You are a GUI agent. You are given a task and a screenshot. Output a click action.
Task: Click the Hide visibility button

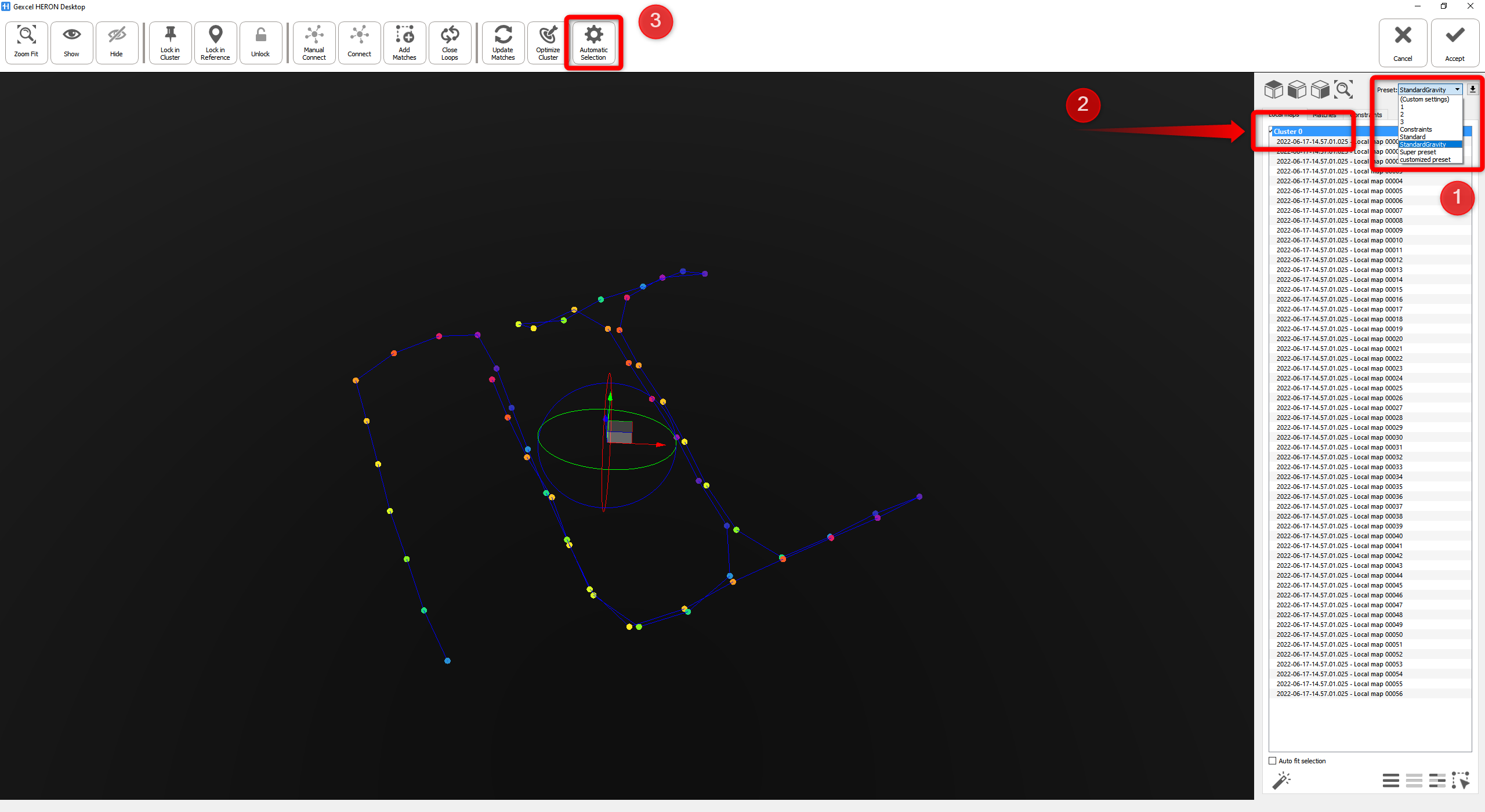pos(117,42)
